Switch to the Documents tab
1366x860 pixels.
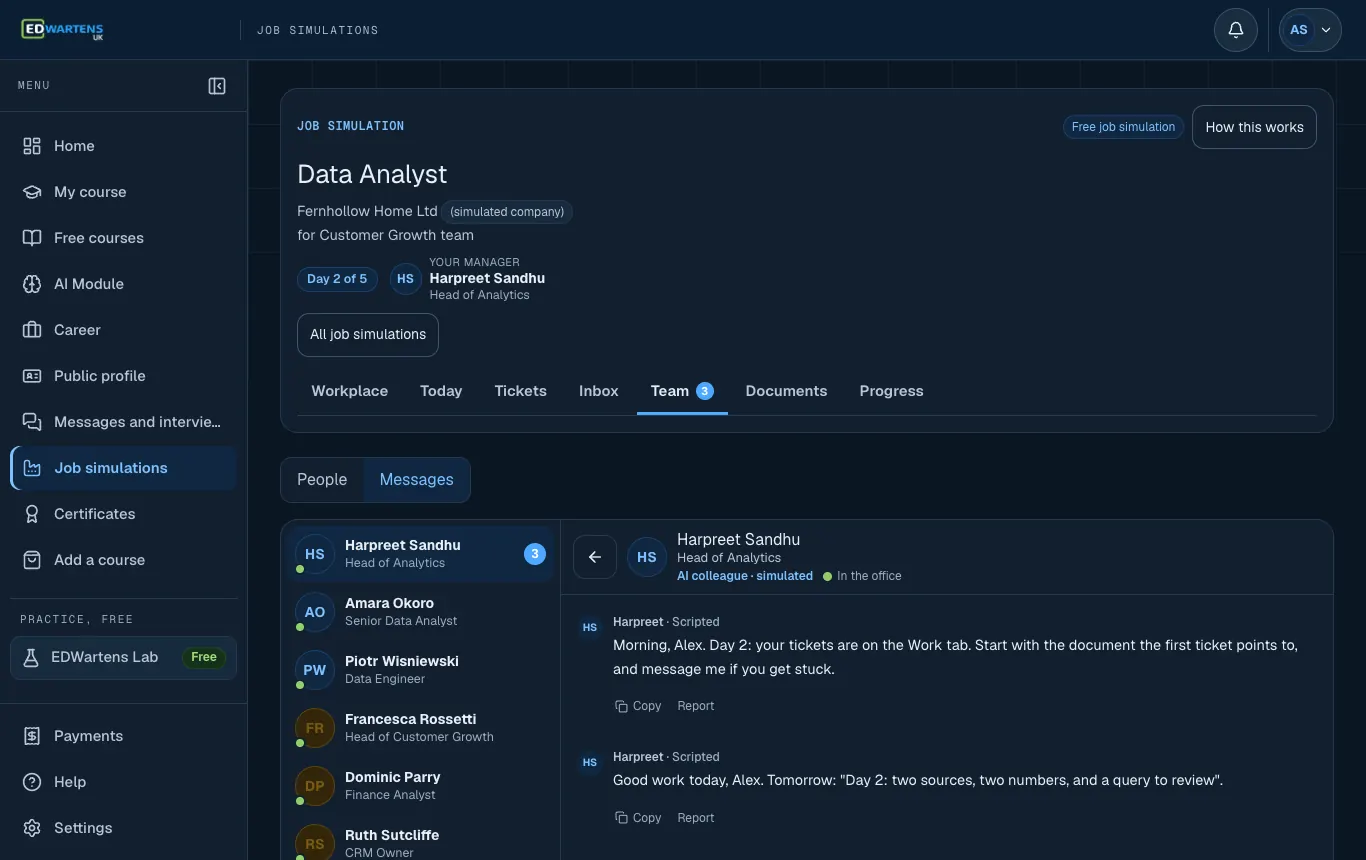[x=786, y=391]
